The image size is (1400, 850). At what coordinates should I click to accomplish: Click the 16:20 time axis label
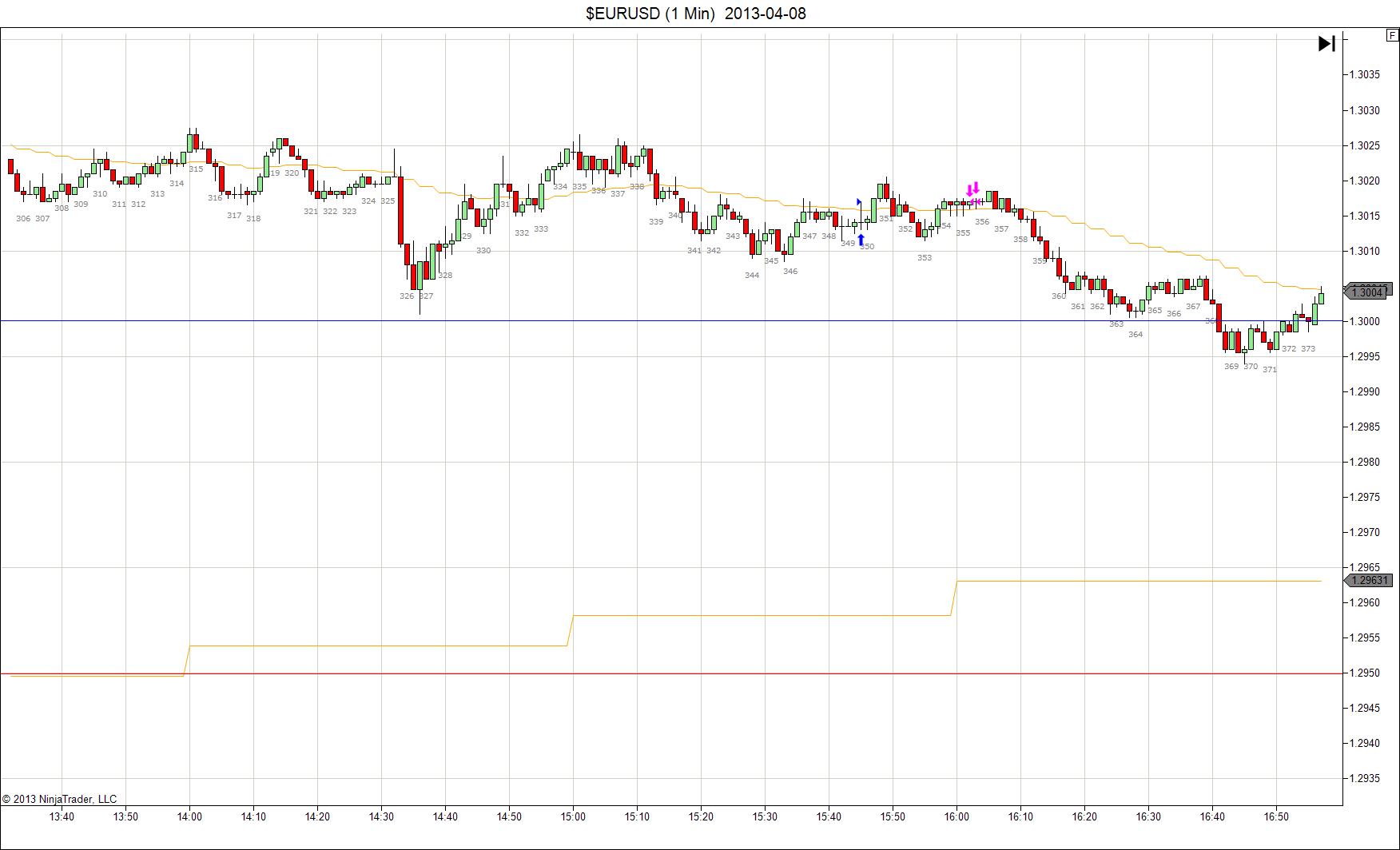1084,816
